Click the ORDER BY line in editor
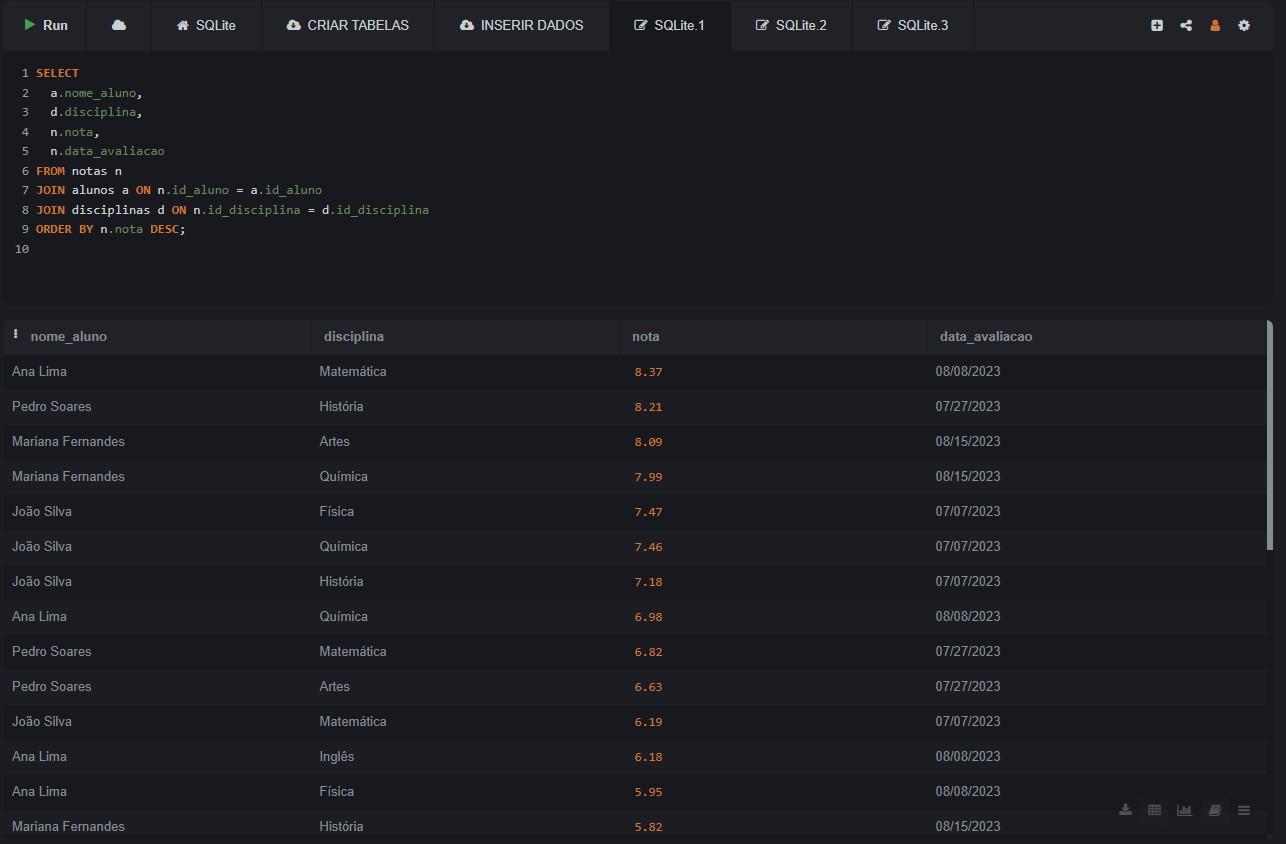The image size is (1286, 844). coord(111,229)
